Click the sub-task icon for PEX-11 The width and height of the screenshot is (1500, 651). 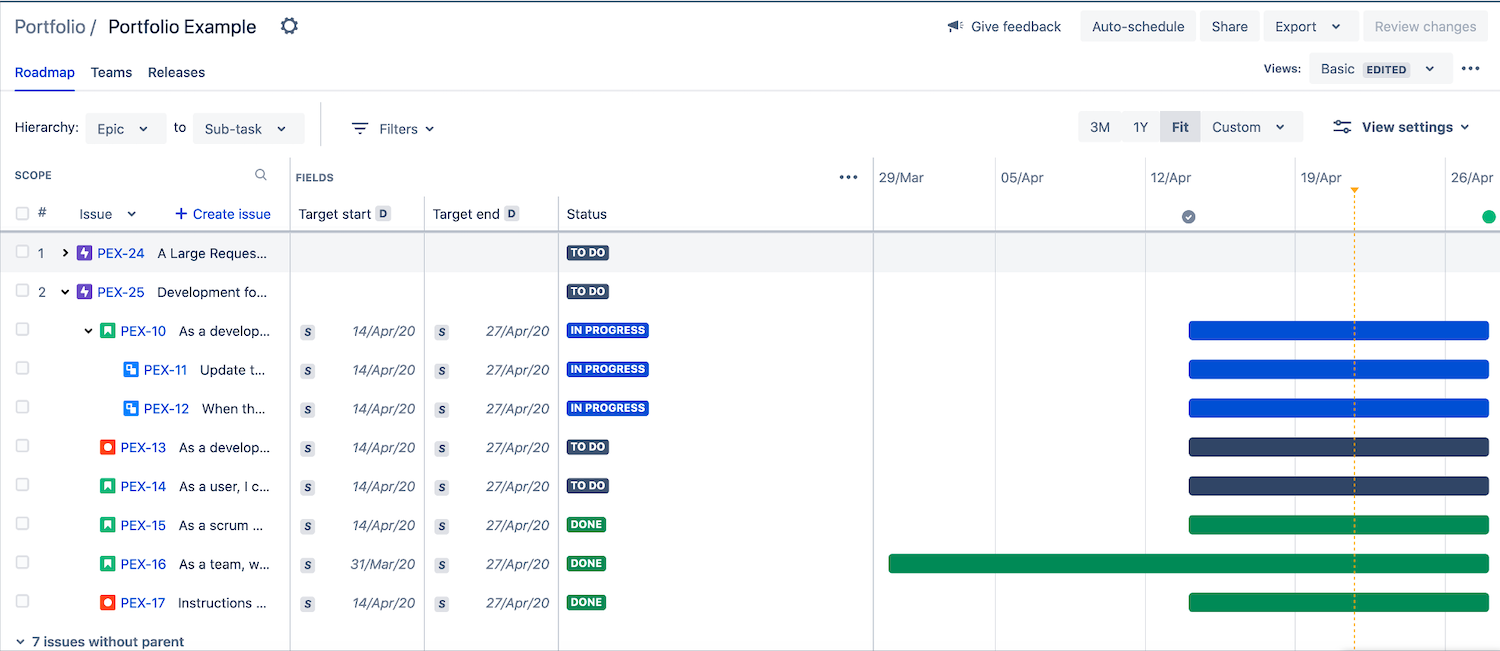point(131,370)
